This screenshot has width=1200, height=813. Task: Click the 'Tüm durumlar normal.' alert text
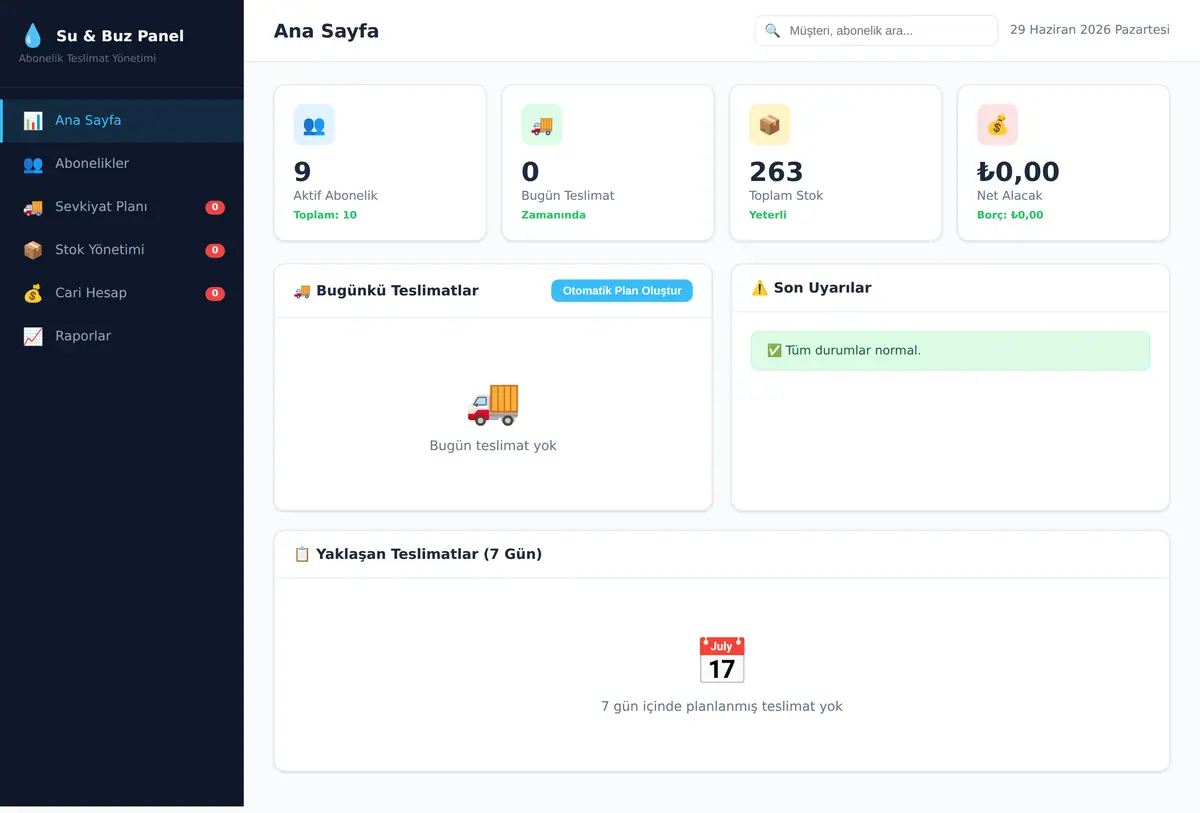(x=853, y=350)
